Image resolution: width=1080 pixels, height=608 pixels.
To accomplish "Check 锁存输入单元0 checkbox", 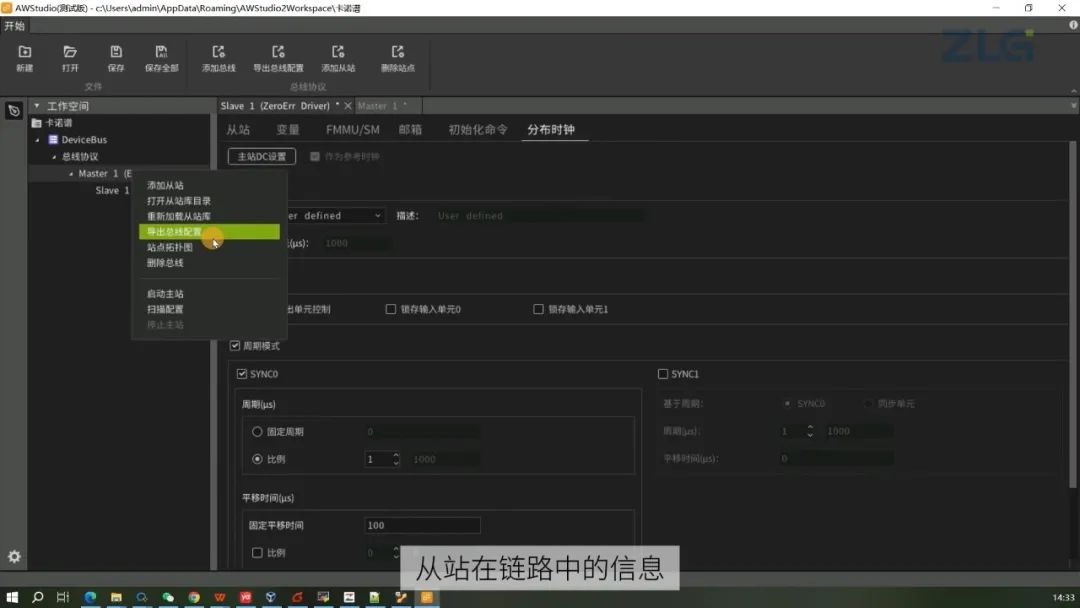I will pos(391,309).
